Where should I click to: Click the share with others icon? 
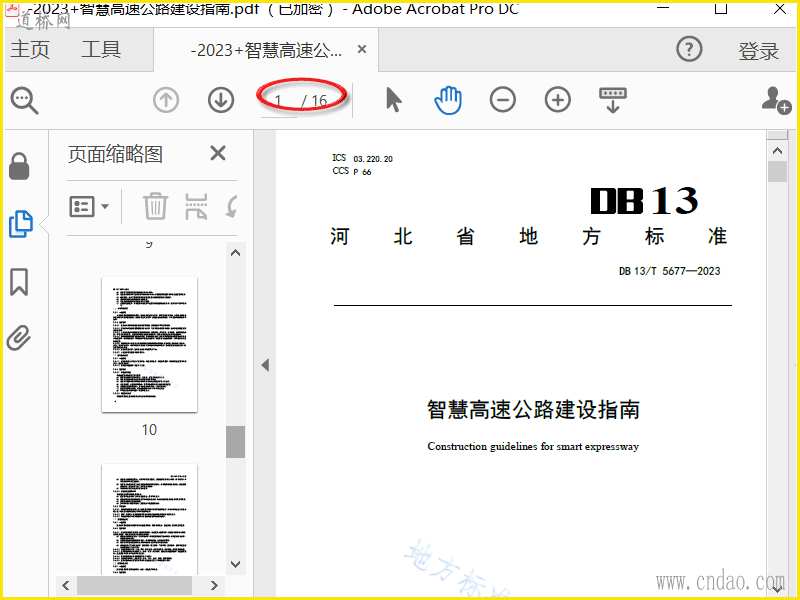click(776, 100)
